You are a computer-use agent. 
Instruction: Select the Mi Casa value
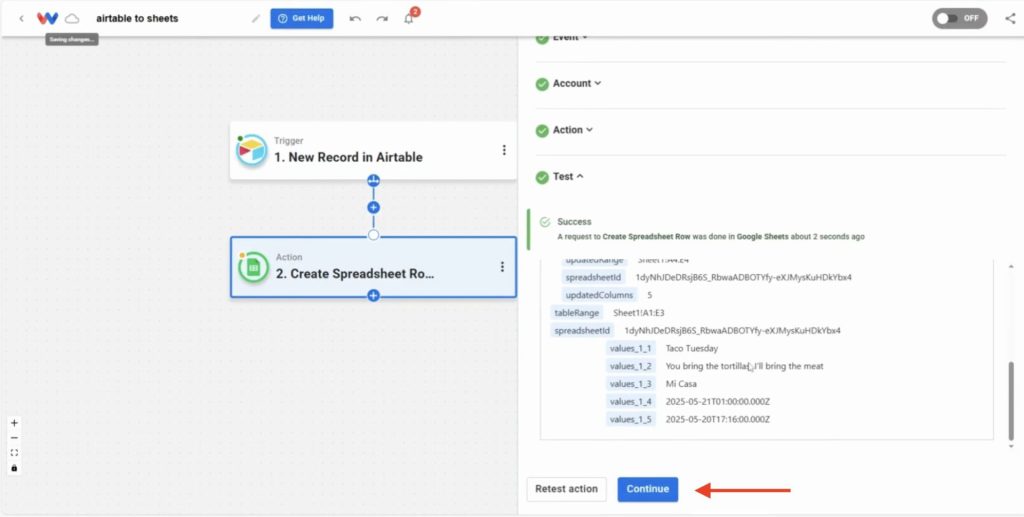[681, 384]
